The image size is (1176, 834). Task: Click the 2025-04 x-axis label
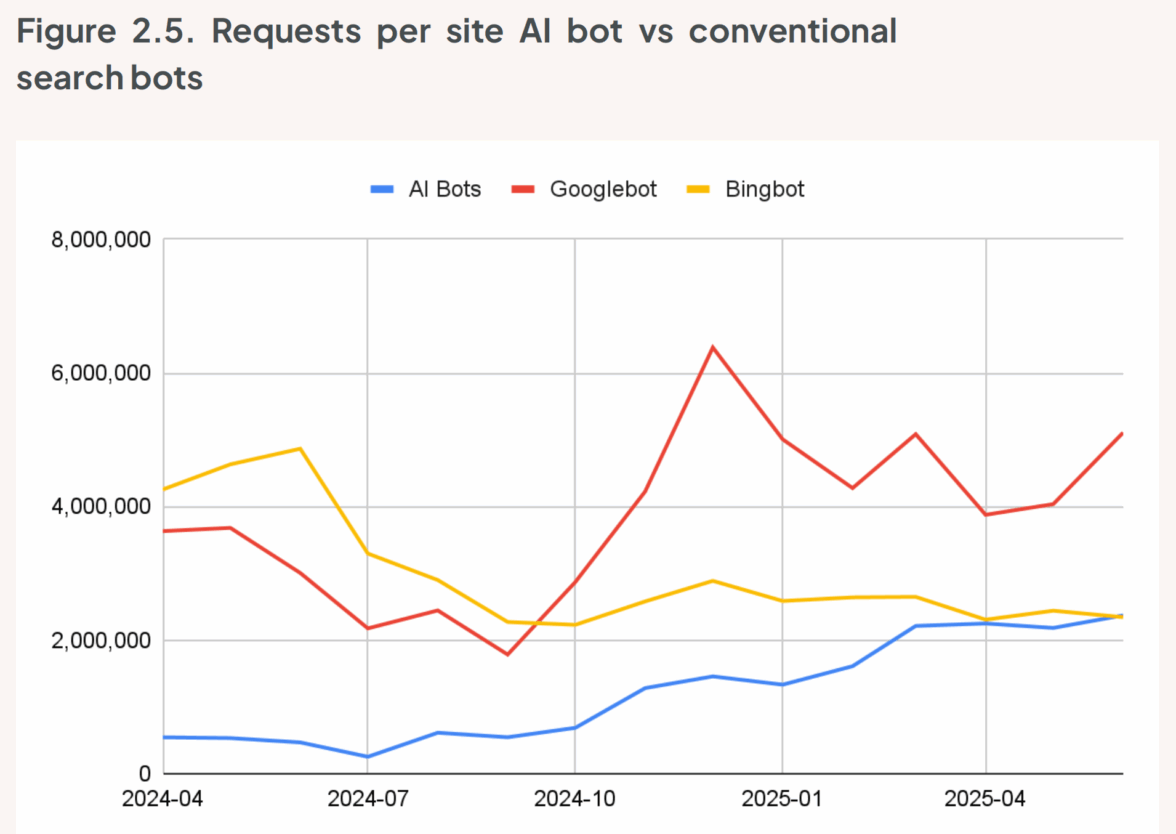tap(987, 800)
